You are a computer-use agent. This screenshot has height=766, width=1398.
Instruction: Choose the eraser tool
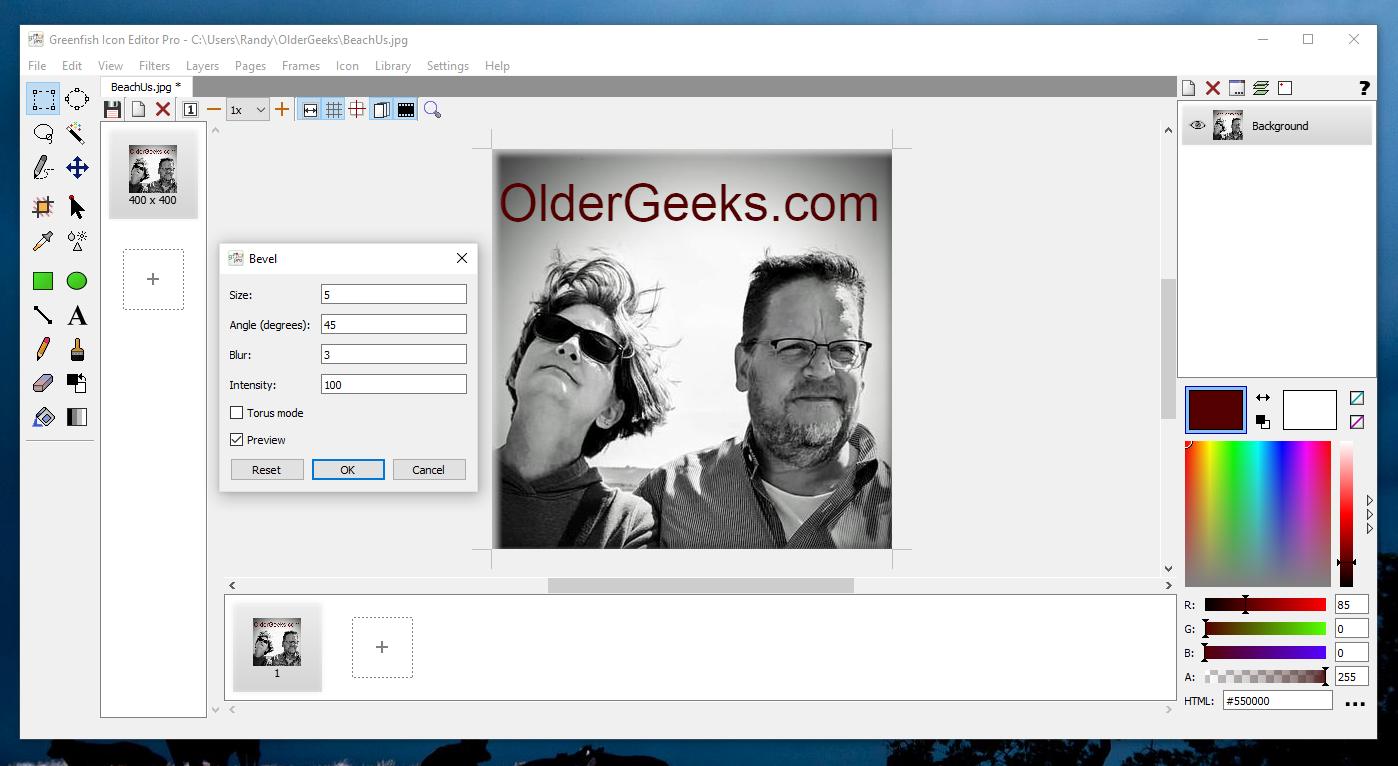click(43, 383)
